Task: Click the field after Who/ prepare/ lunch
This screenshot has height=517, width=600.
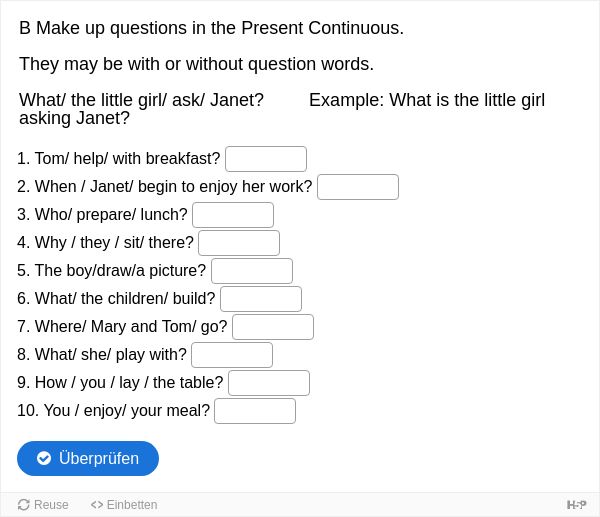Action: coord(233,215)
